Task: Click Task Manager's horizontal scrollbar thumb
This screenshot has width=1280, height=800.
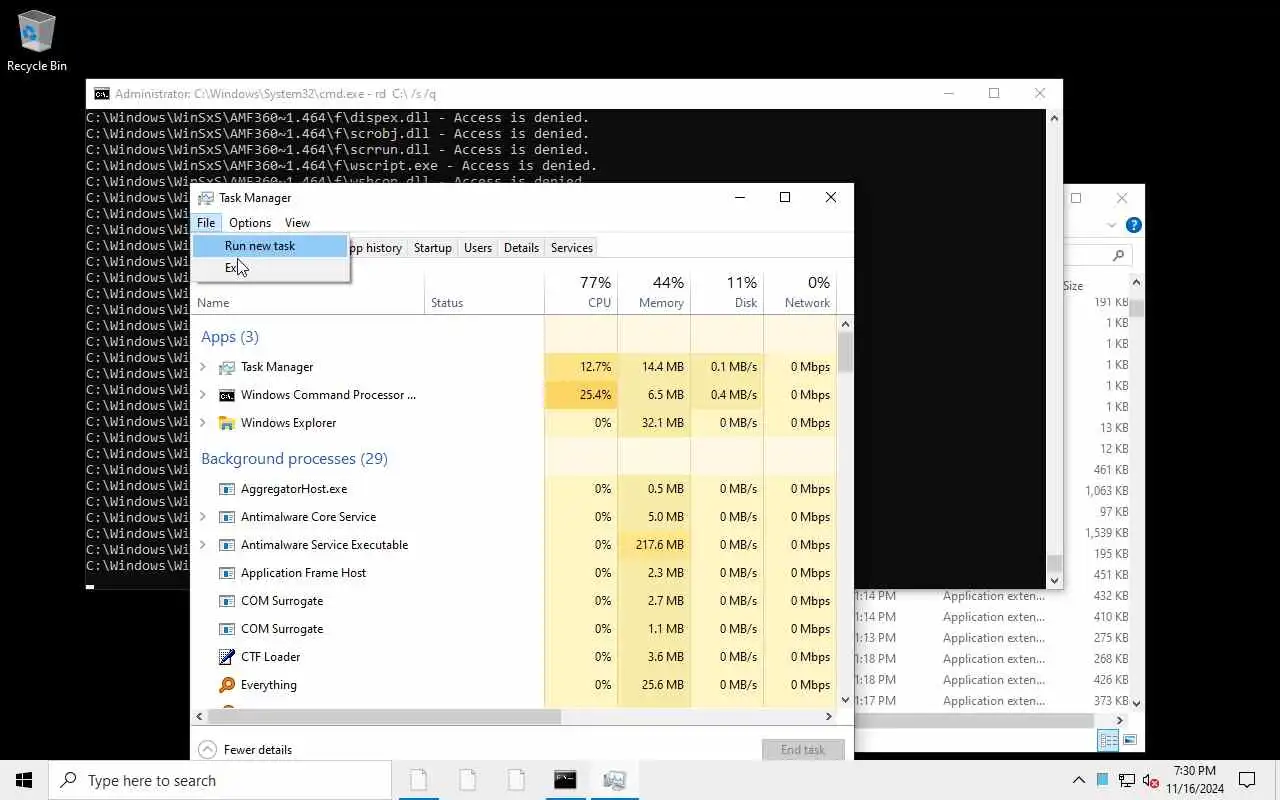Action: click(x=384, y=717)
